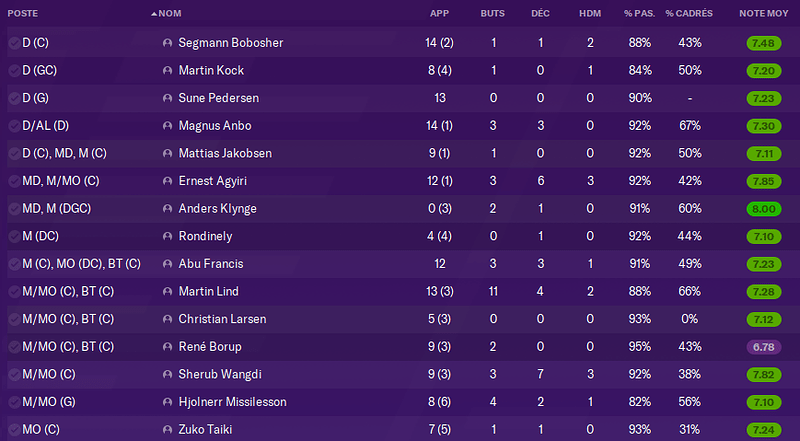Click the person icon next to Martin Kock

click(x=167, y=70)
